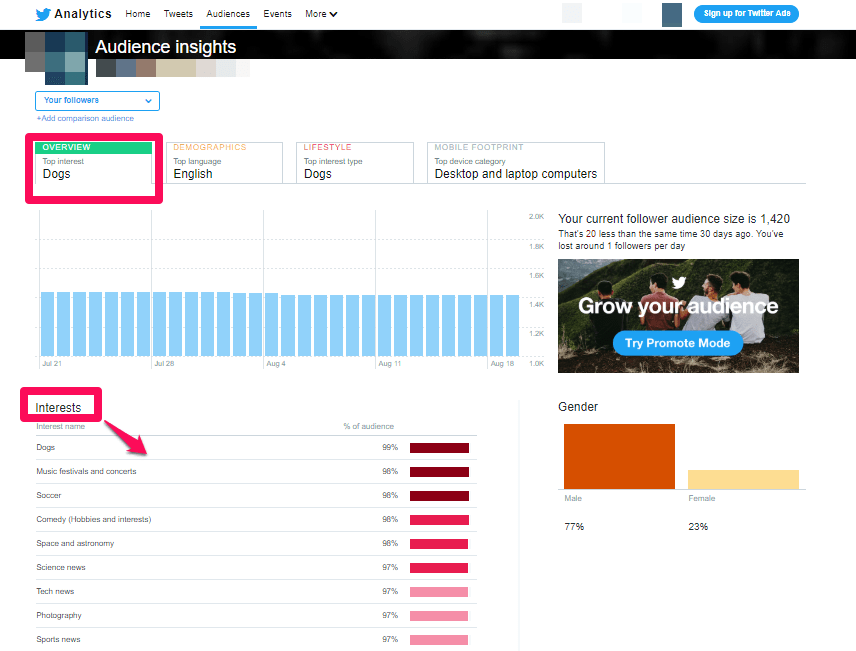Viewport: 856px width, 651px height.
Task: Open the Mobile Footprint tab
Action: (516, 163)
